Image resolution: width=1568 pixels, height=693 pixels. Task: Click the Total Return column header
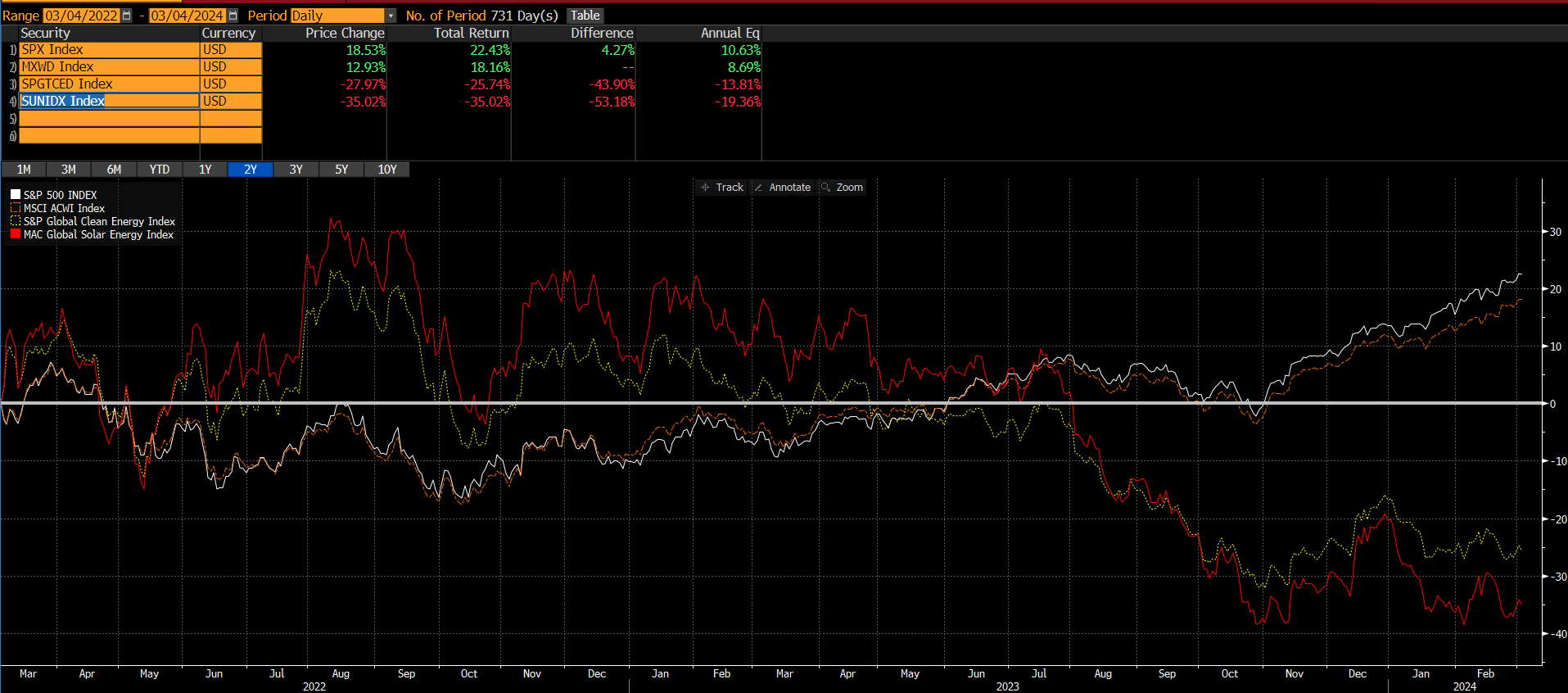click(x=471, y=33)
